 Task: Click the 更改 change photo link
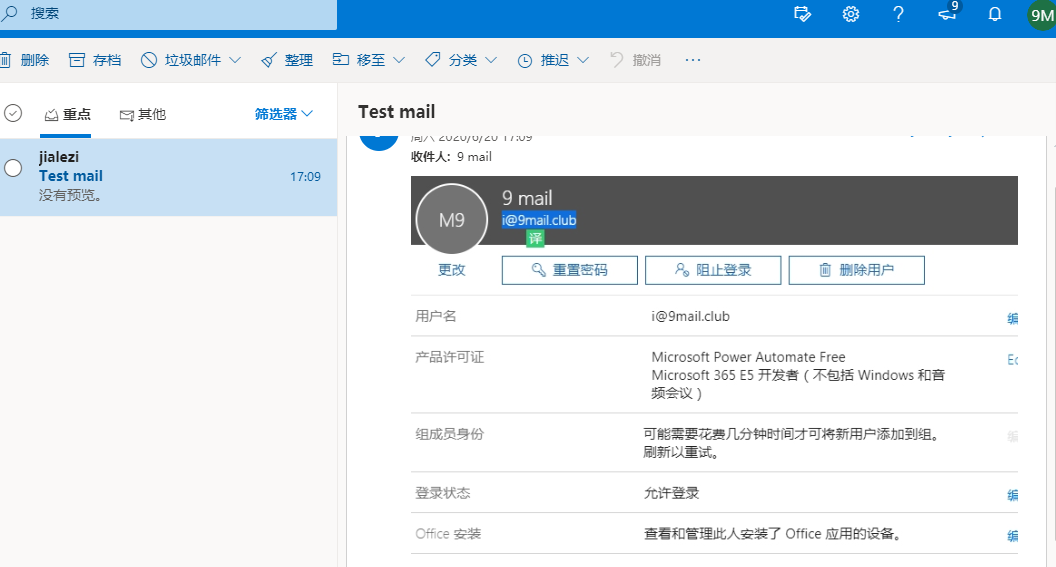(451, 270)
